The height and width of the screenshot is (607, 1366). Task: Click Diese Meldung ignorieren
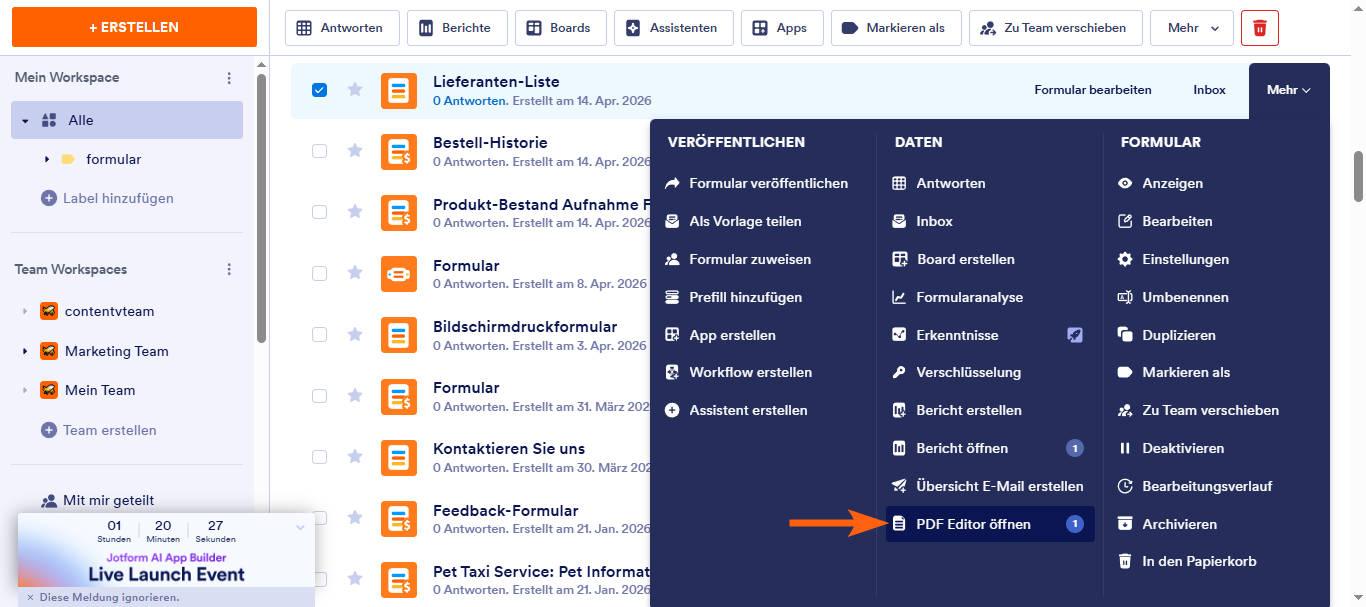point(103,597)
